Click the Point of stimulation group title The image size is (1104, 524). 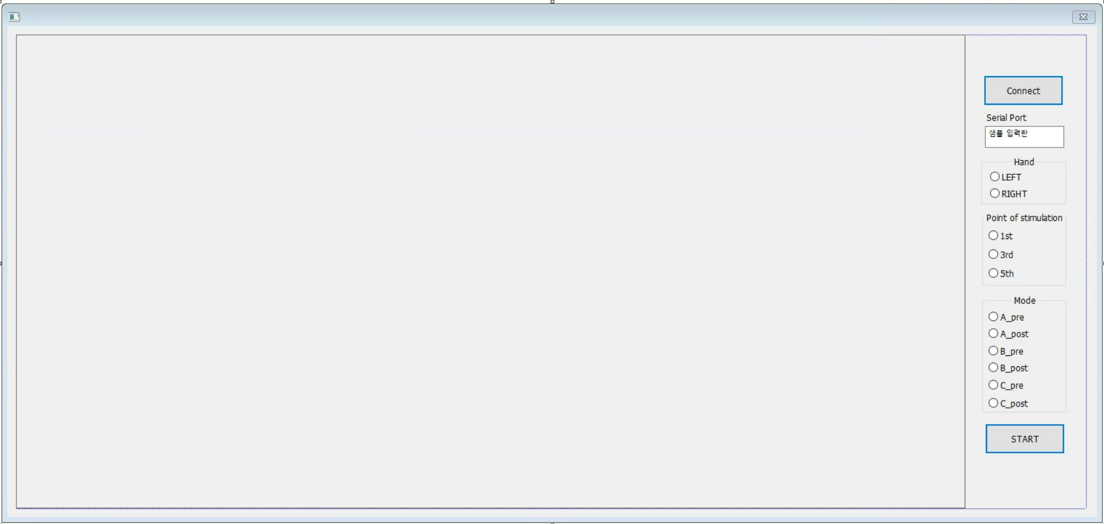coord(1024,218)
